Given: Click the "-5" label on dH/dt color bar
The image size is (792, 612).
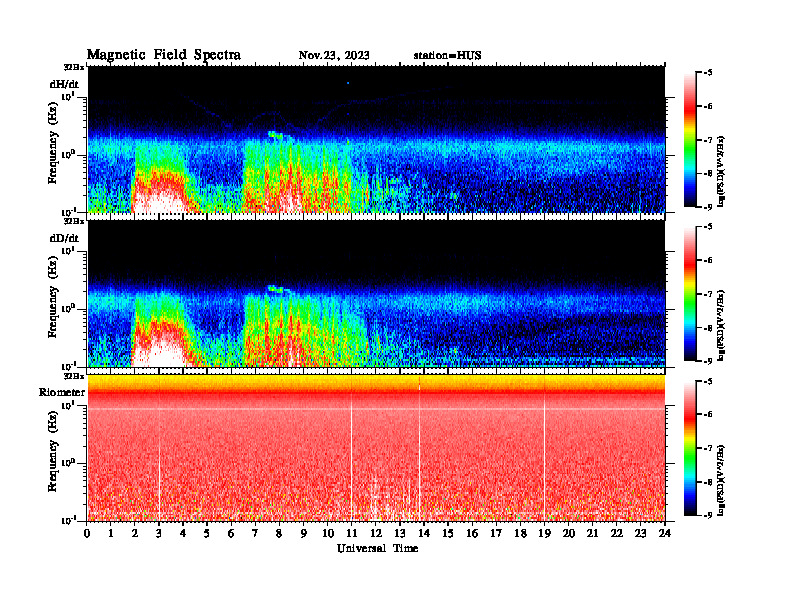Looking at the screenshot, I should (x=708, y=73).
